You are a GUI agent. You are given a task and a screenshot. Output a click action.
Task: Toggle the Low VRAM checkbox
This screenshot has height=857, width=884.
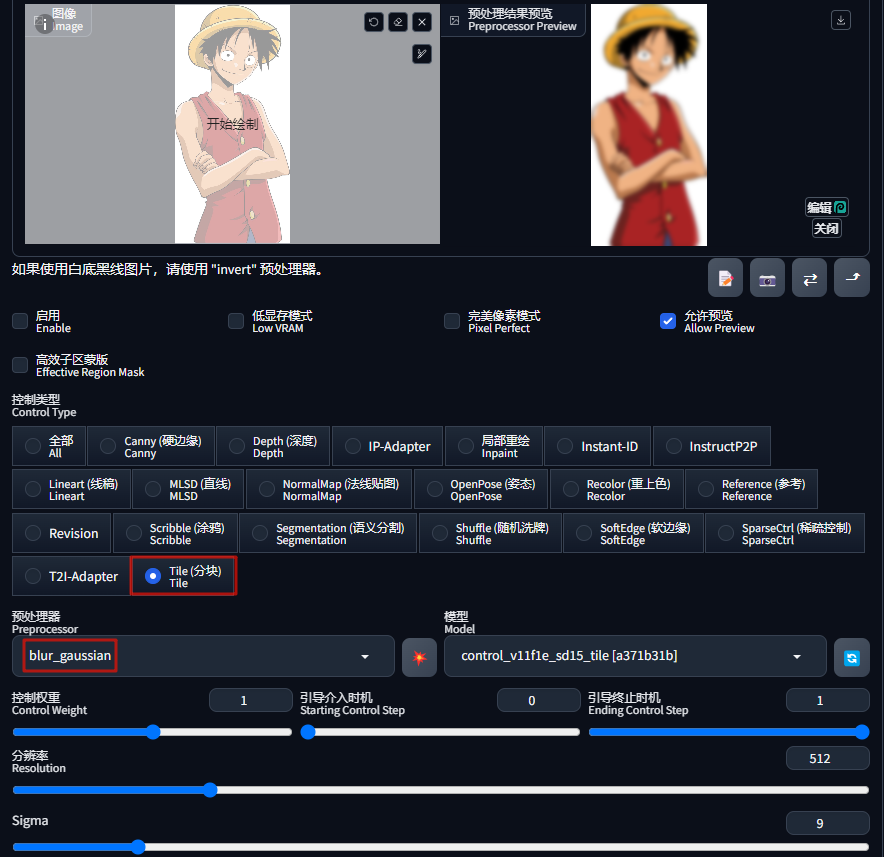click(236, 321)
